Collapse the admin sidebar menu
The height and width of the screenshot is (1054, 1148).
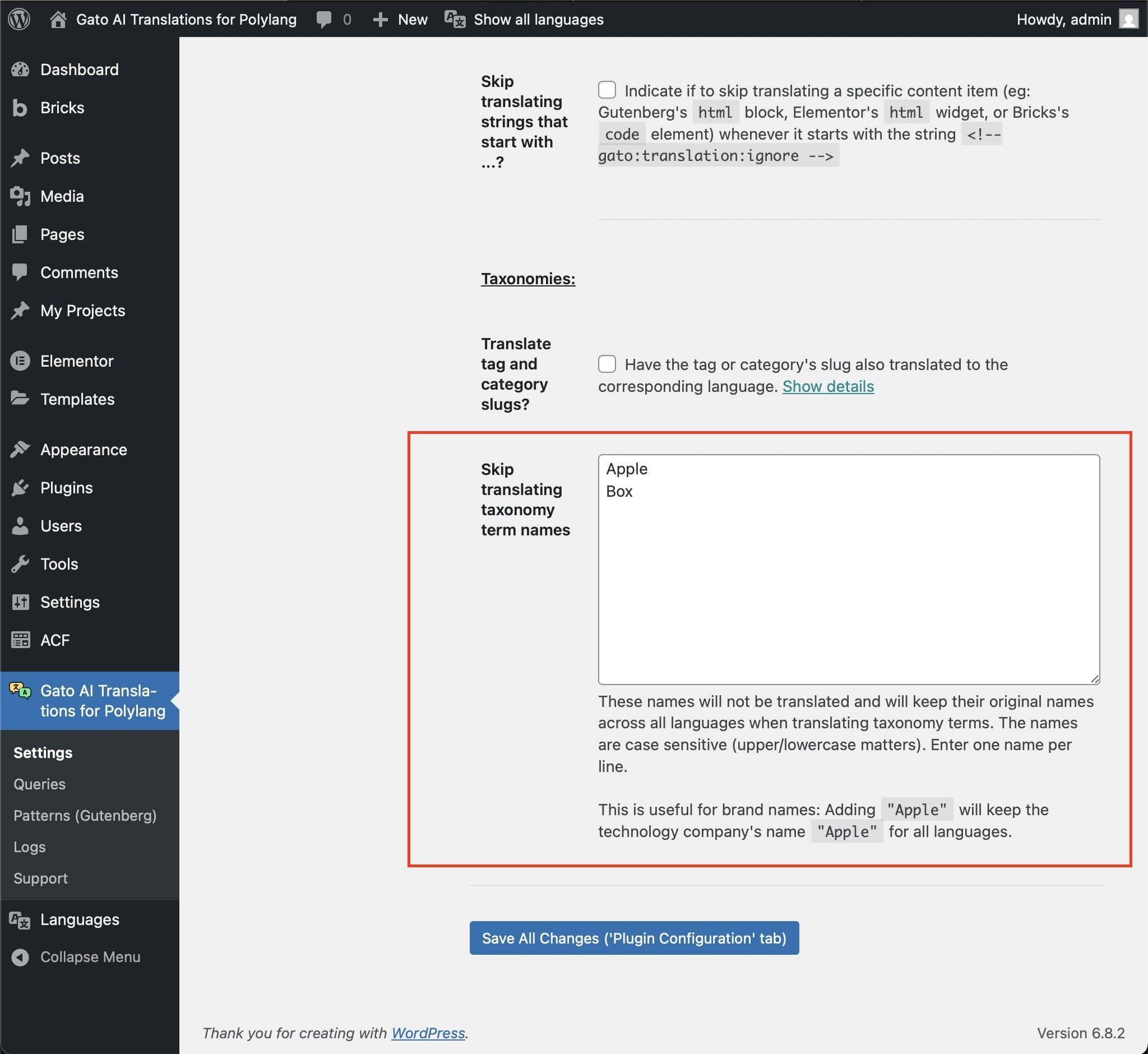(21, 956)
